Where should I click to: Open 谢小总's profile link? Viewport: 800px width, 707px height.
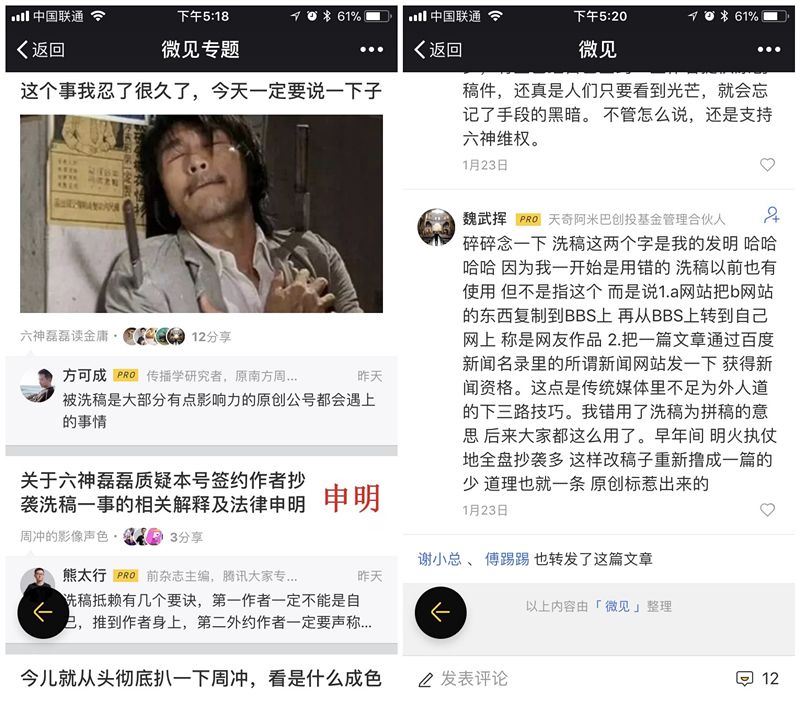pyautogui.click(x=439, y=559)
